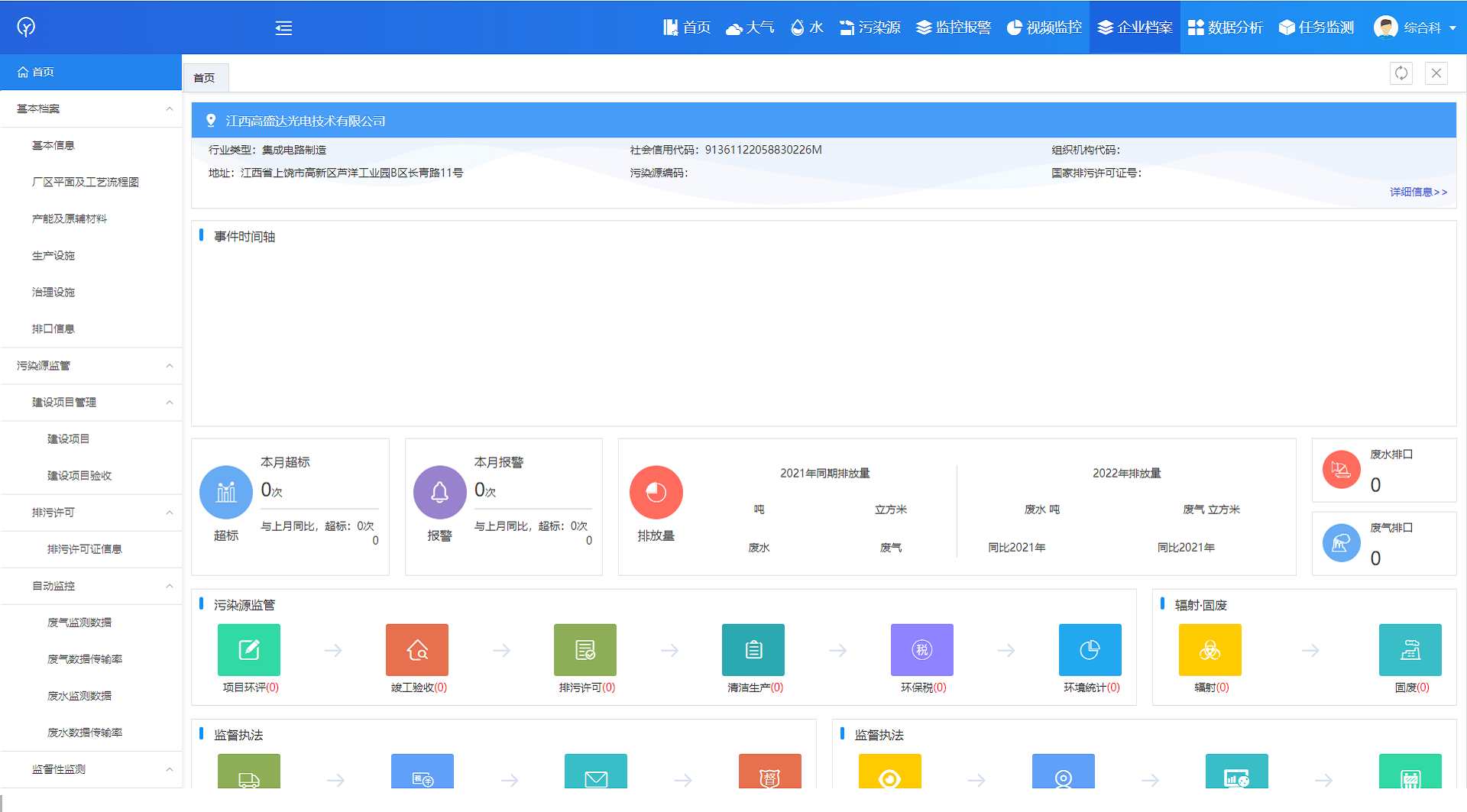
Task: Click the 辐射 yellow radiation icon
Action: [1210, 650]
